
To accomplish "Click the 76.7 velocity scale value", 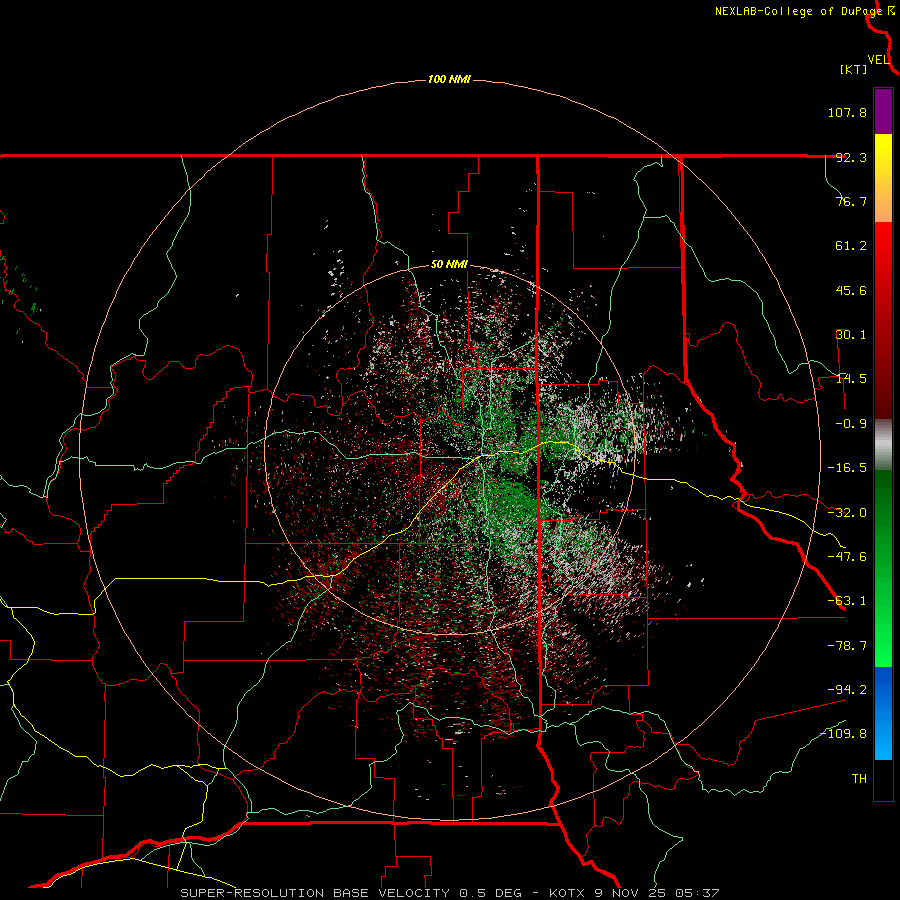I will click(x=851, y=201).
